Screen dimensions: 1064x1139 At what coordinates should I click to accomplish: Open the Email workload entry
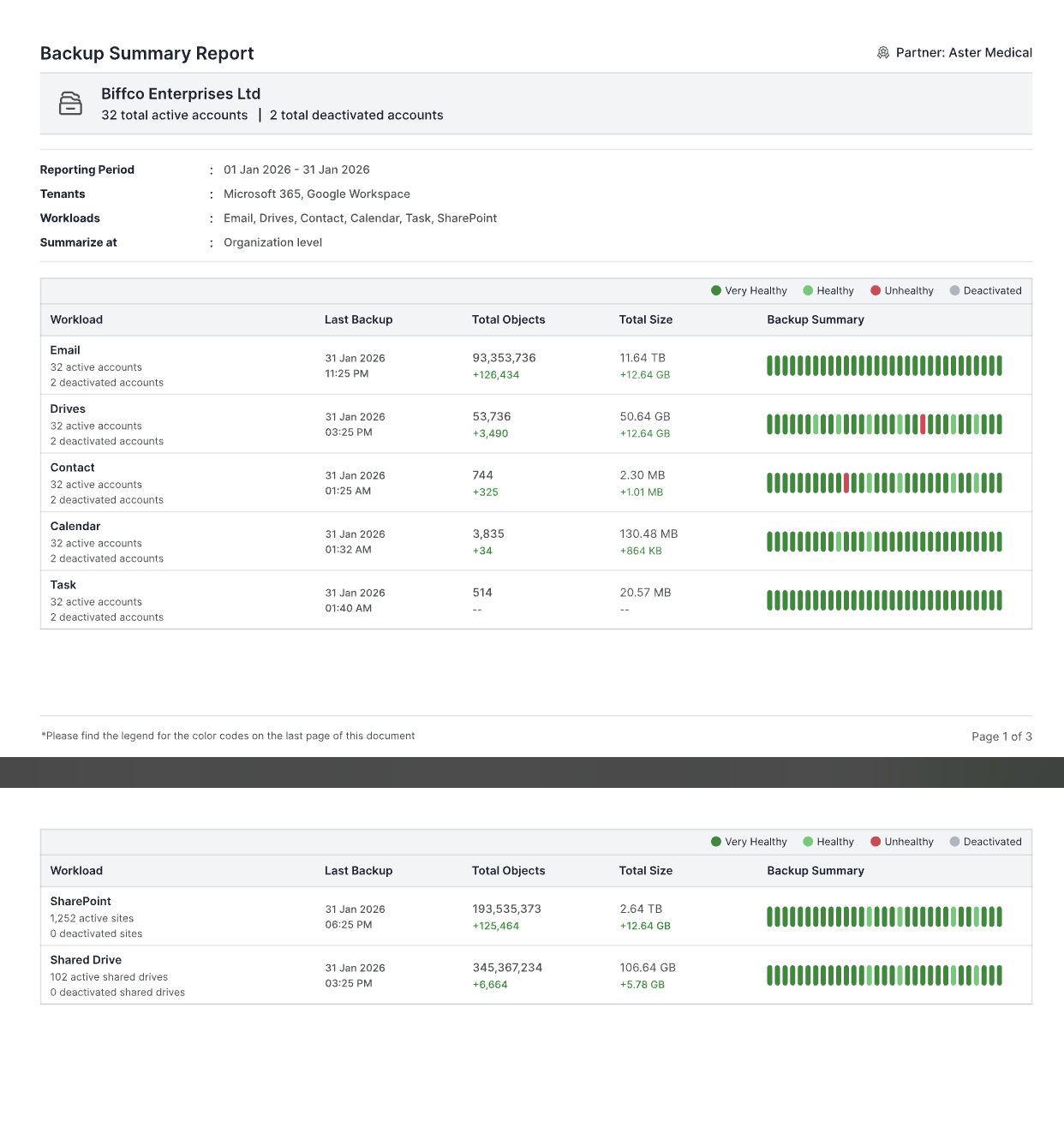coord(65,350)
